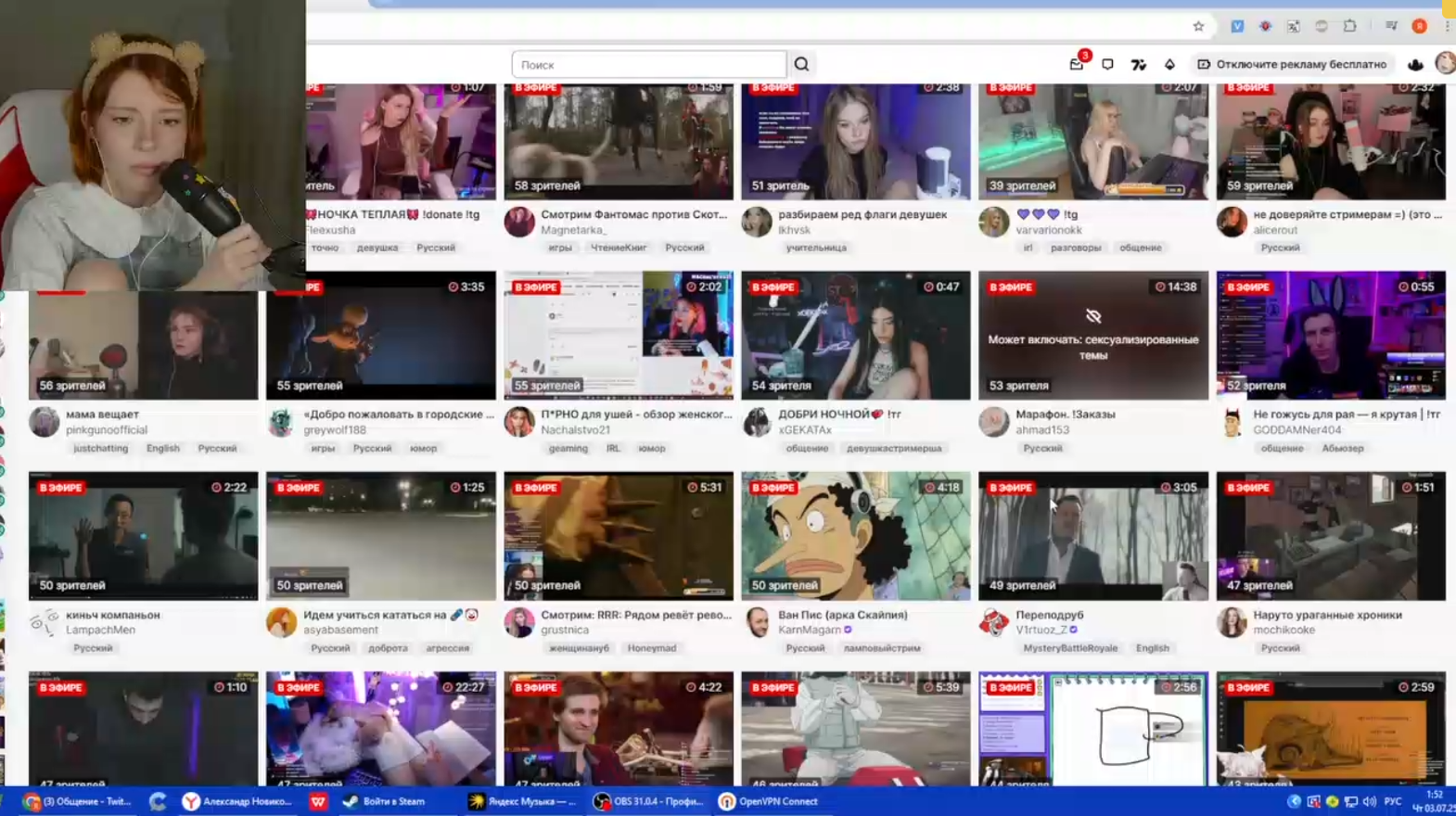Open the user profile avatar menu

coord(1445,63)
